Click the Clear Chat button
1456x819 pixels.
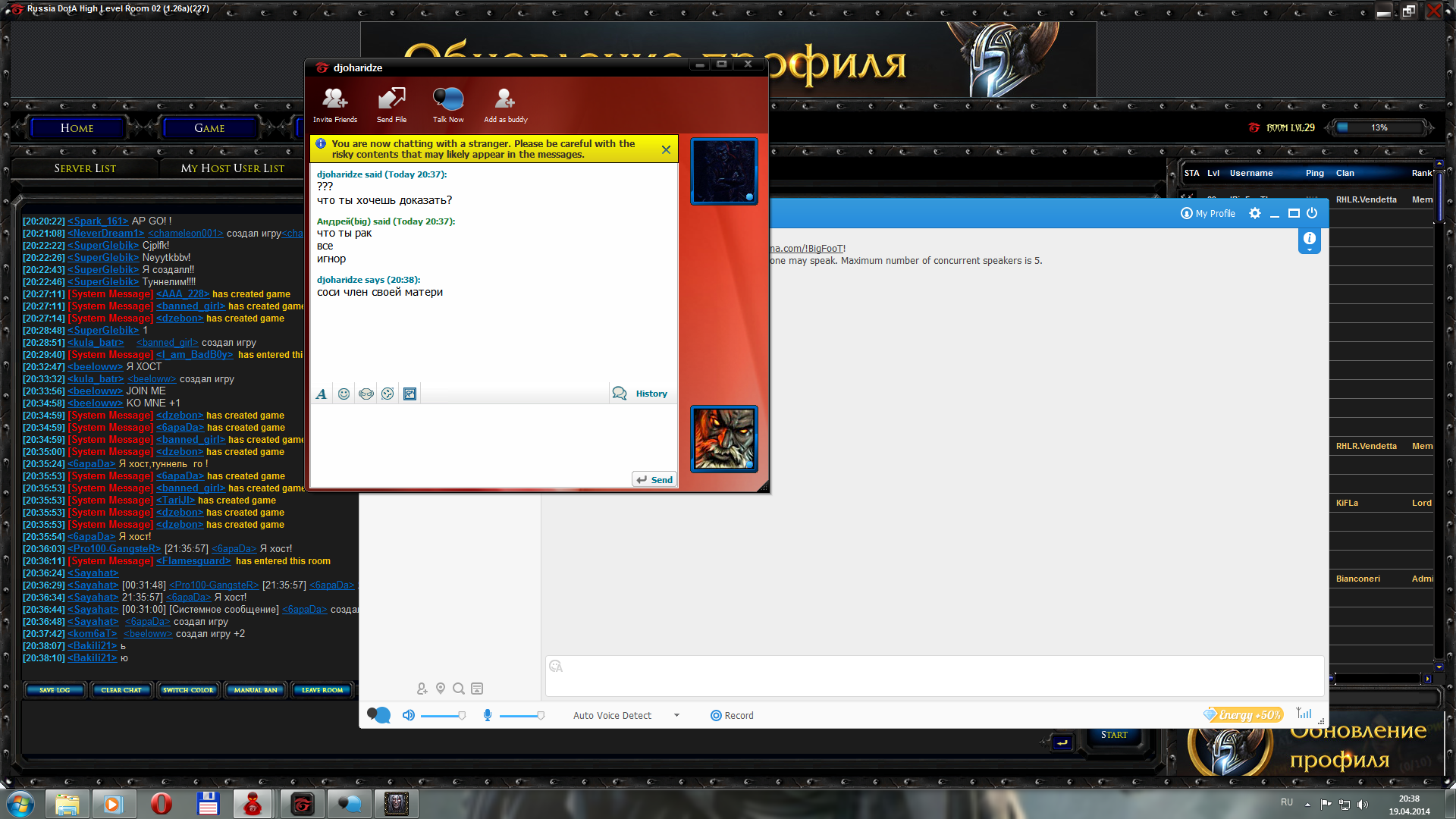pyautogui.click(x=121, y=690)
